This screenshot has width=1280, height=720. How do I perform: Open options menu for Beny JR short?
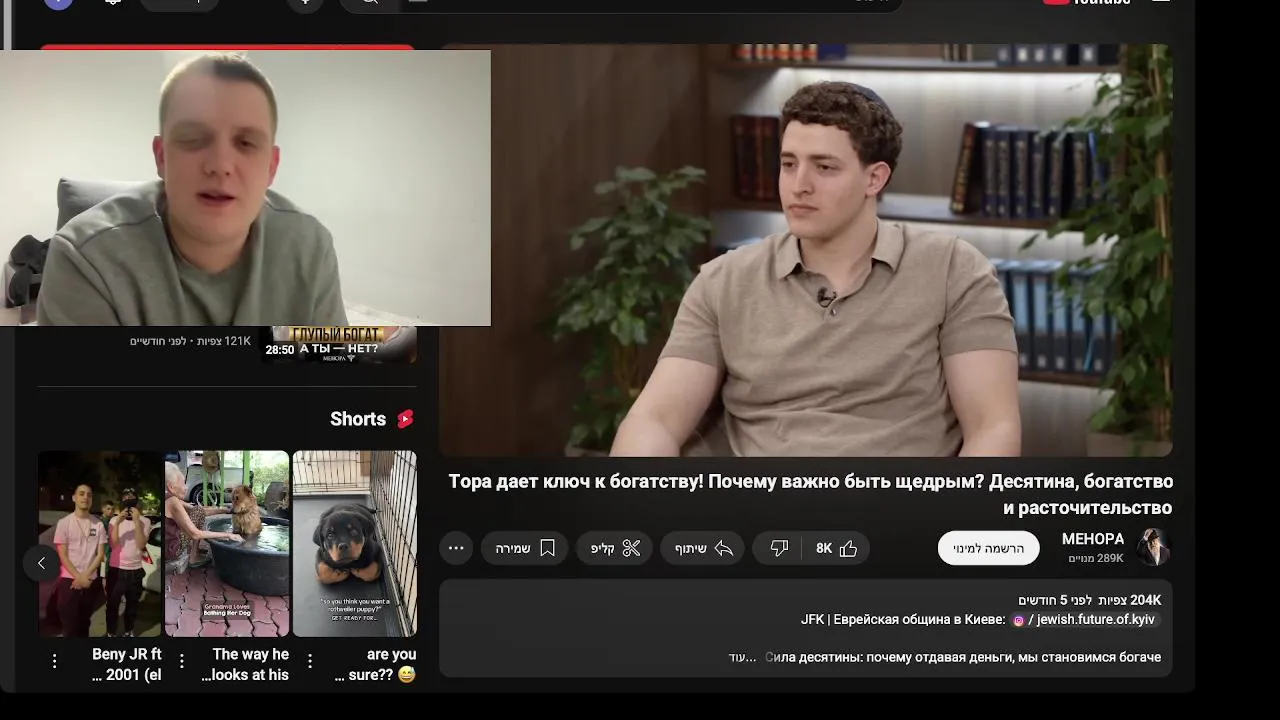pos(54,661)
